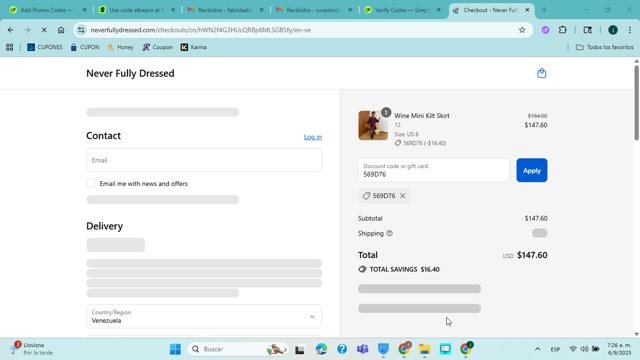Click the Email input field
Image resolution: width=640 pixels, height=360 pixels.
click(x=204, y=160)
